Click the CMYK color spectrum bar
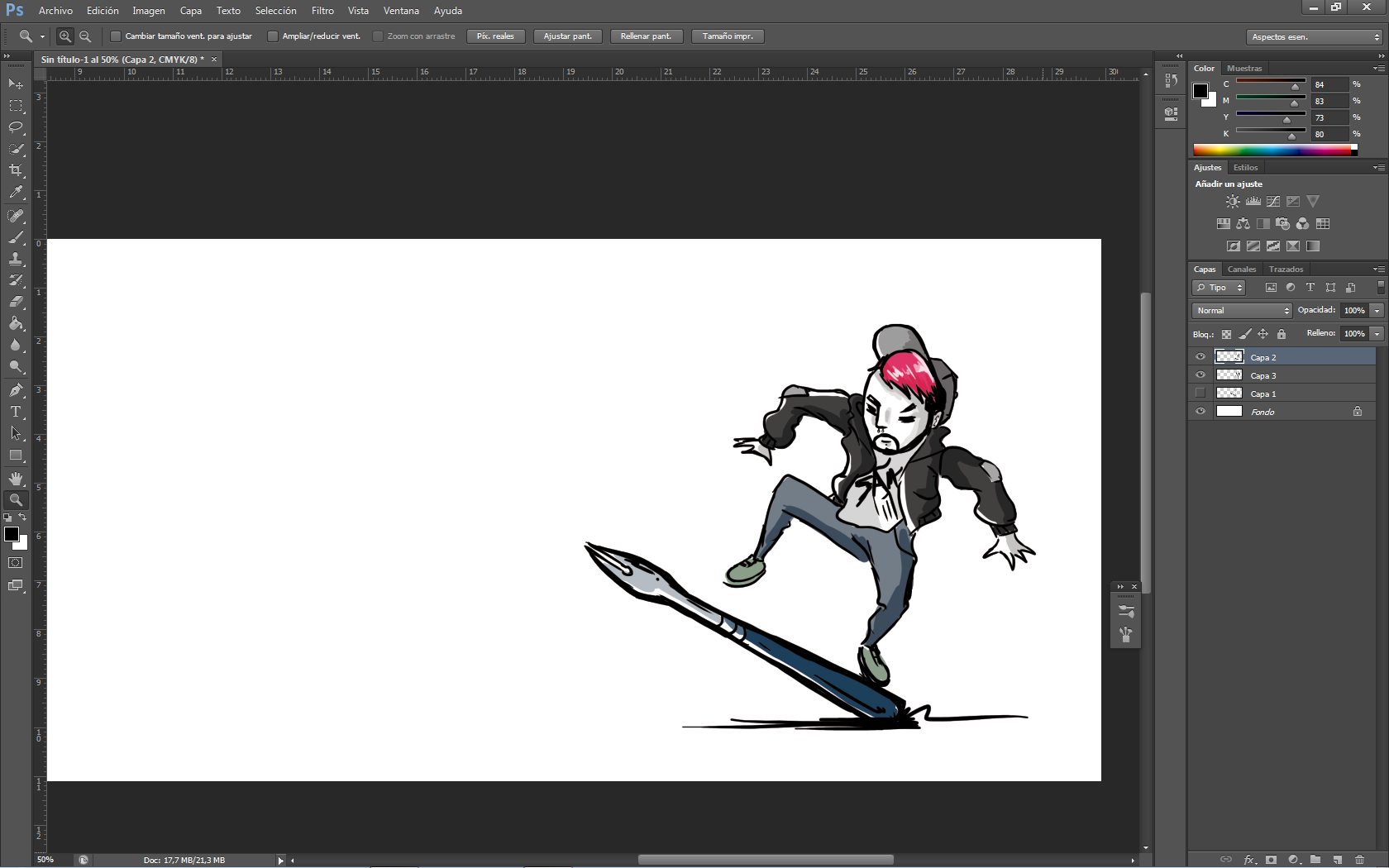 [x=1273, y=150]
